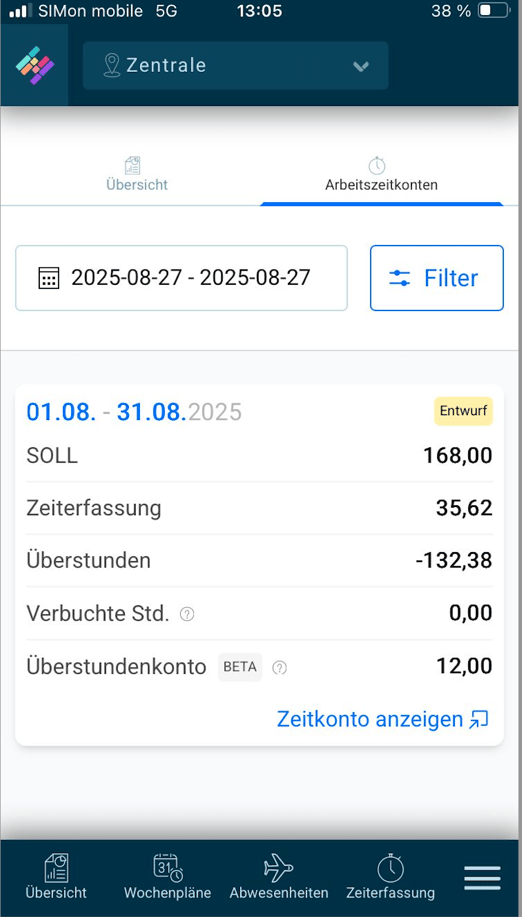The width and height of the screenshot is (522, 917).
Task: Select the Arbeitszeitkonten tab
Action: coord(381,174)
